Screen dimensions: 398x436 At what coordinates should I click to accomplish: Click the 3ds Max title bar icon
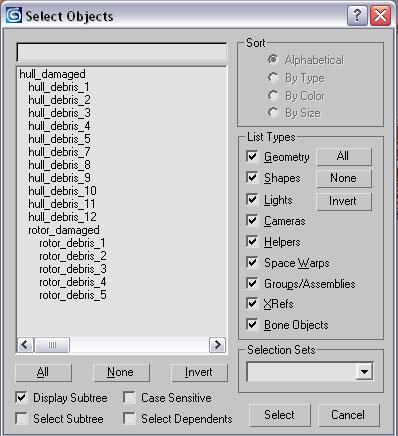14,15
